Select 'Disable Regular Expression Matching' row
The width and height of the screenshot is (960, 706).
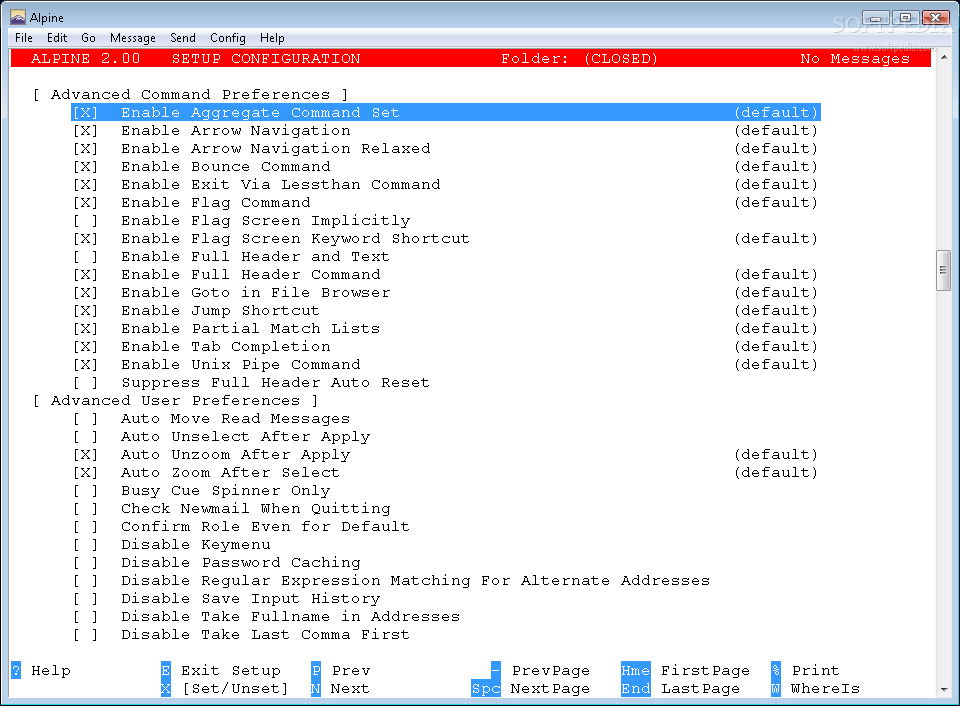(415, 581)
